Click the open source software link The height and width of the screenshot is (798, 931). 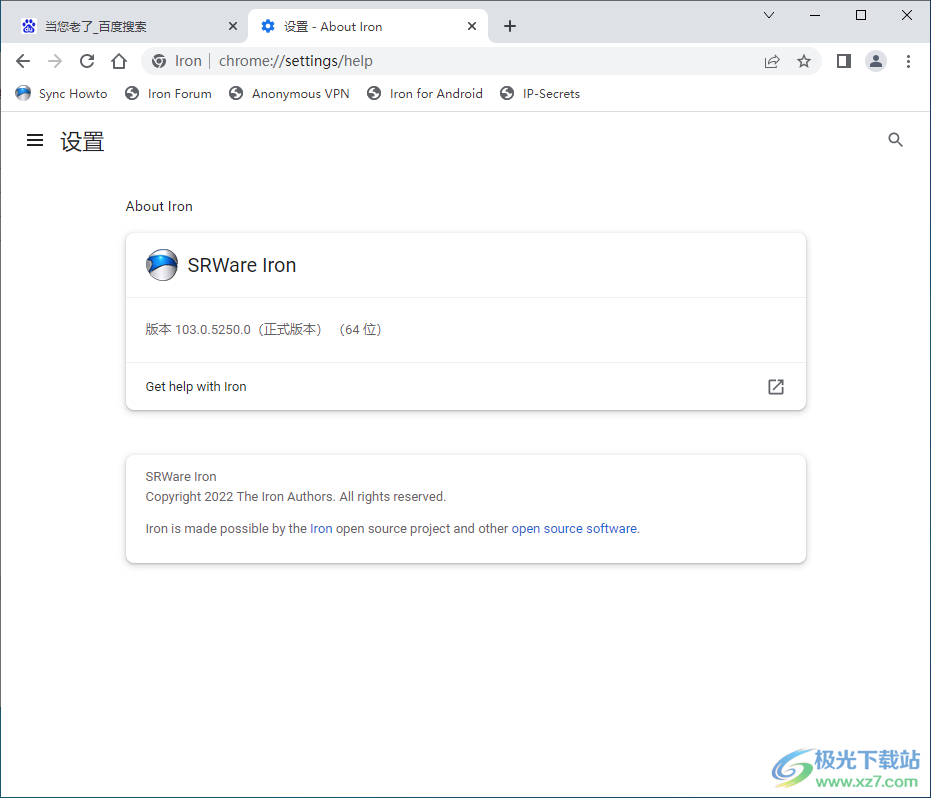coord(574,528)
